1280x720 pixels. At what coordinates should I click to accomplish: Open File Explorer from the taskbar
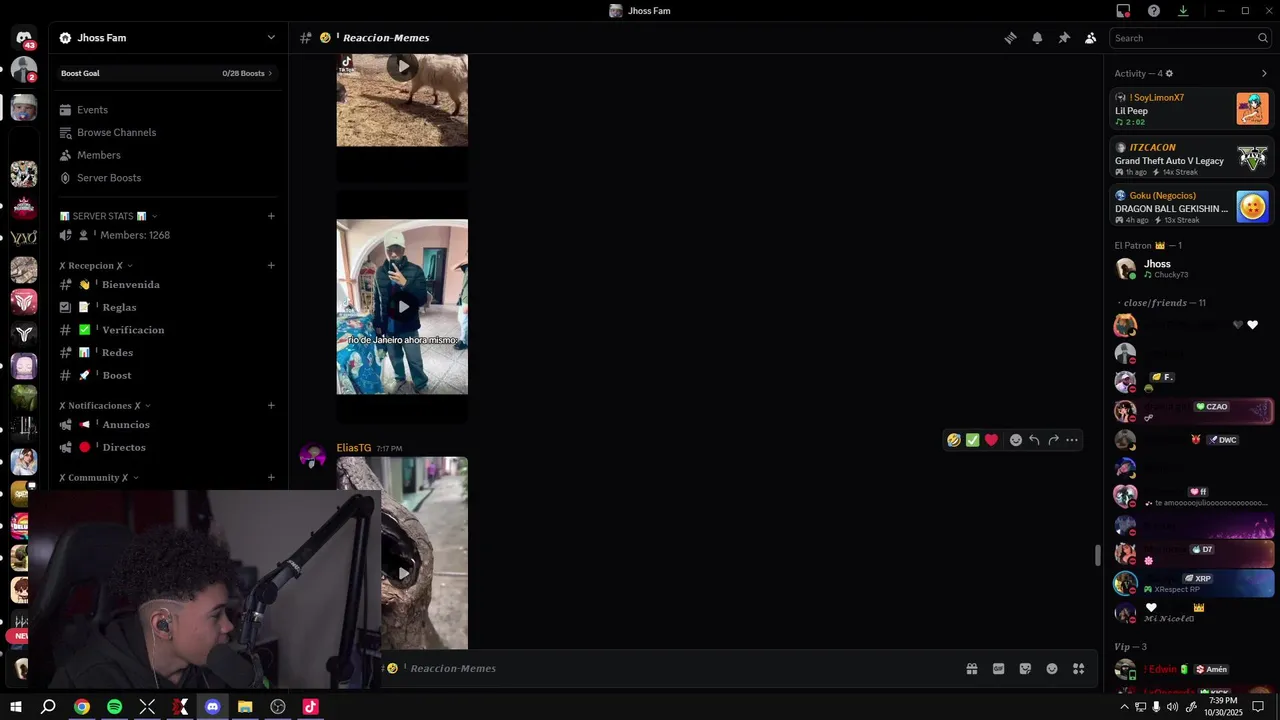coord(245,707)
